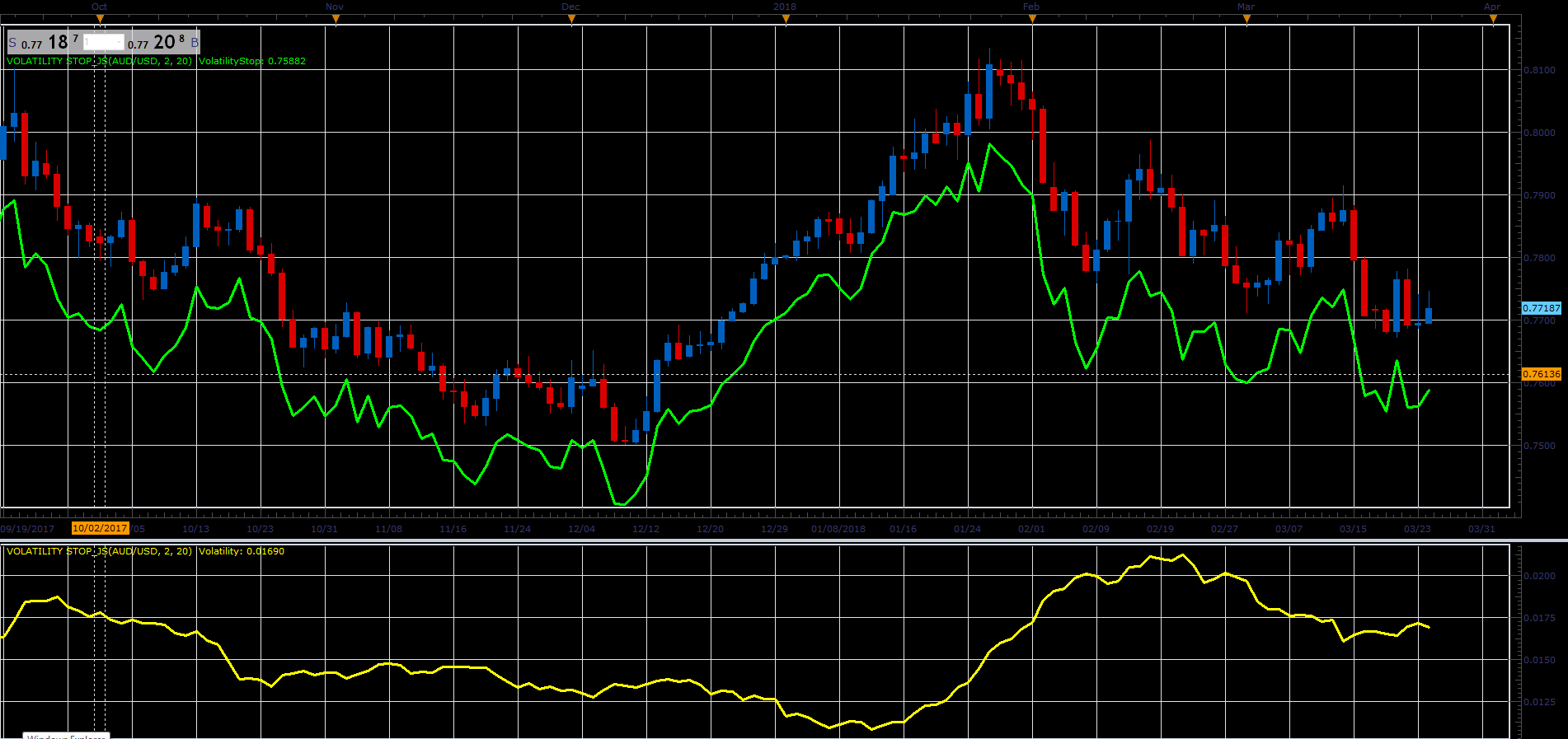The height and width of the screenshot is (739, 1568).
Task: Click the 01/16 date axis label
Action: point(903,529)
